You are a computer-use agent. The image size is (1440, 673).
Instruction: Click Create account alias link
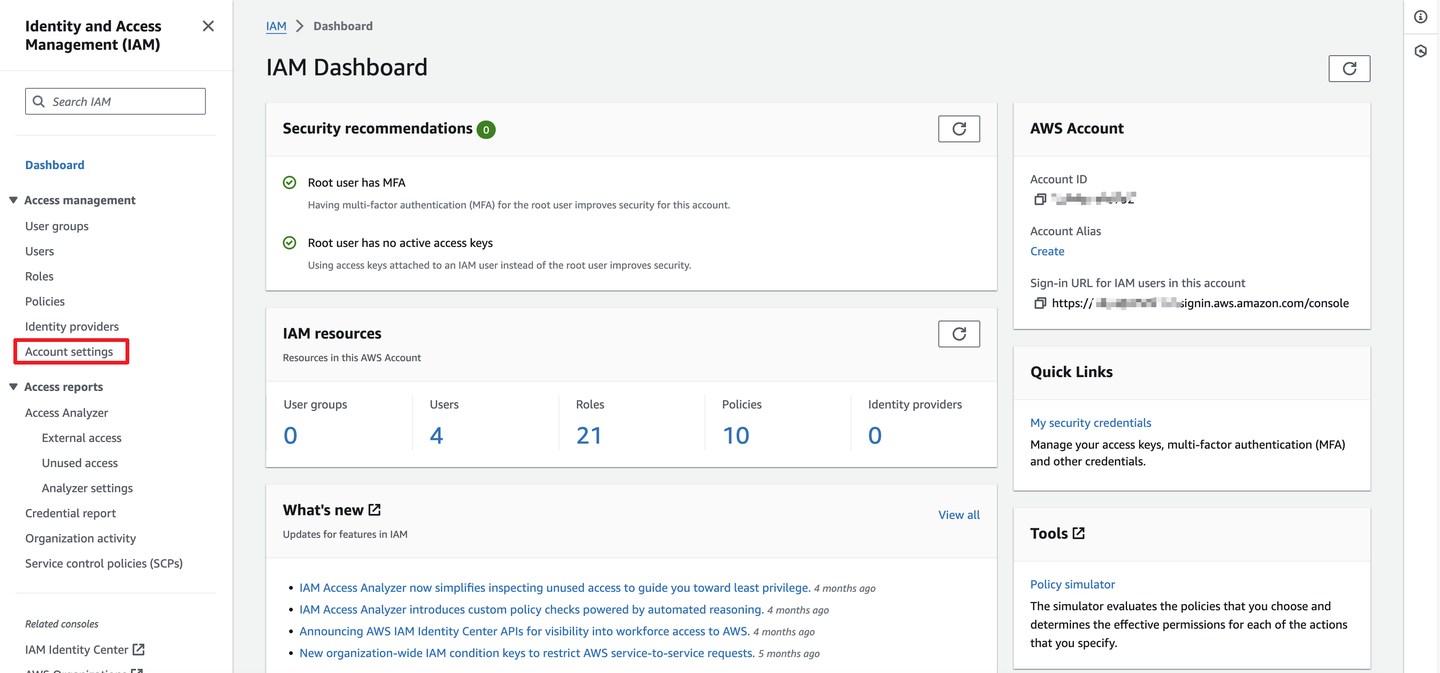[1047, 251]
